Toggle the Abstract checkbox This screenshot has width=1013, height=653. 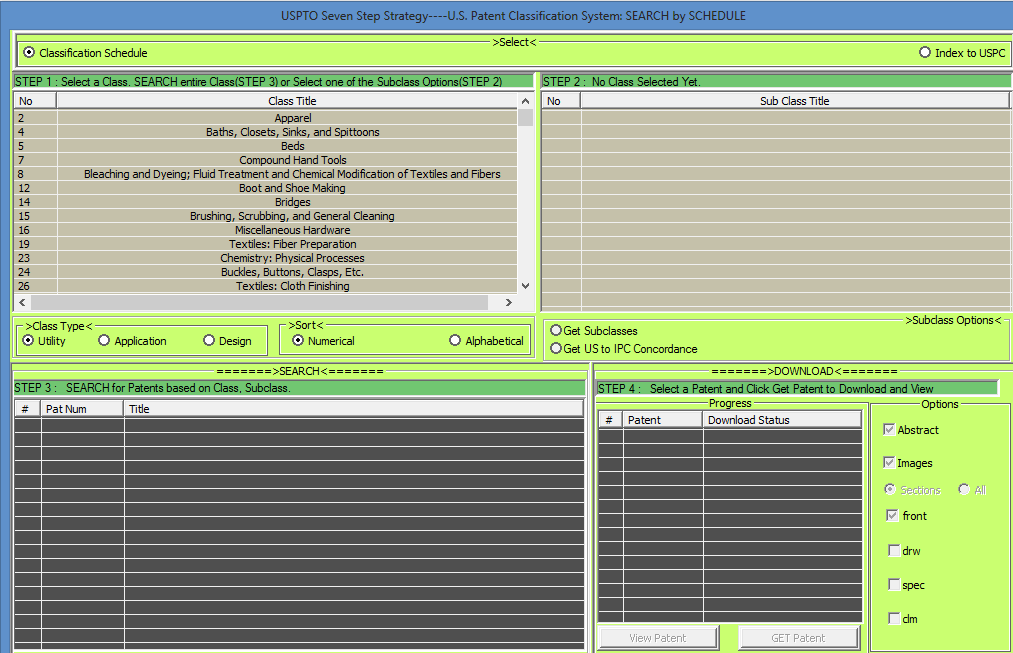point(889,430)
